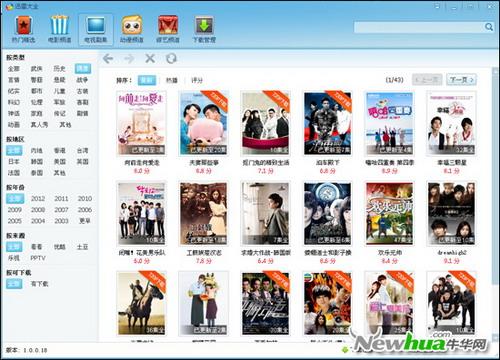
Task: Filter region by 美国
Action: (59, 162)
